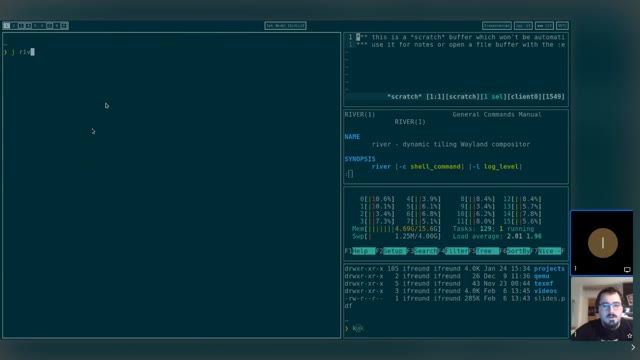Click F1 Help in htop
The width and height of the screenshot is (640, 360).
pos(360,251)
